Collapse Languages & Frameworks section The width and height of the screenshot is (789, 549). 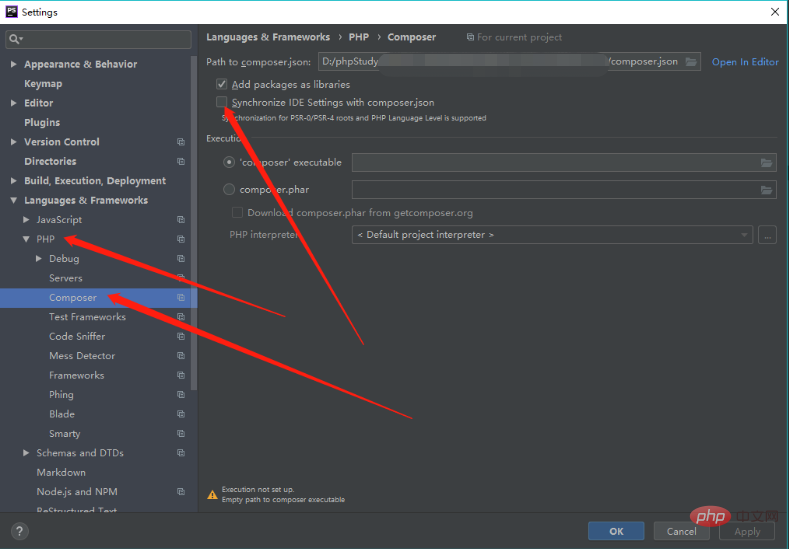[14, 200]
